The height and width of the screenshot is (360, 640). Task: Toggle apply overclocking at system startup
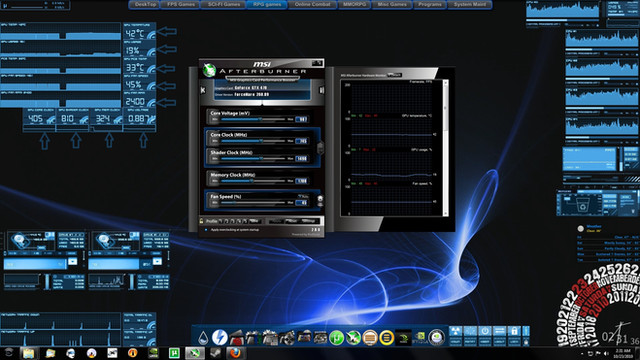tap(206, 230)
